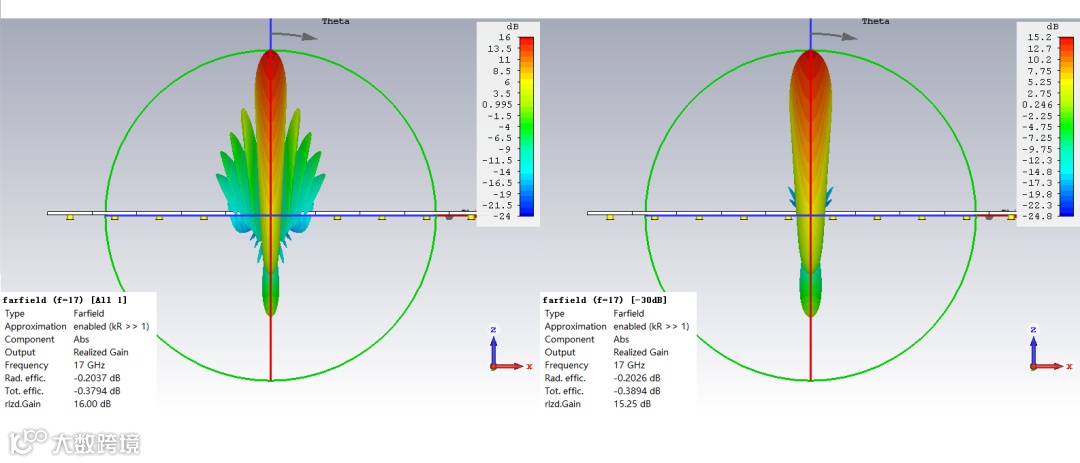Click the "0.995" scale label

(497, 105)
